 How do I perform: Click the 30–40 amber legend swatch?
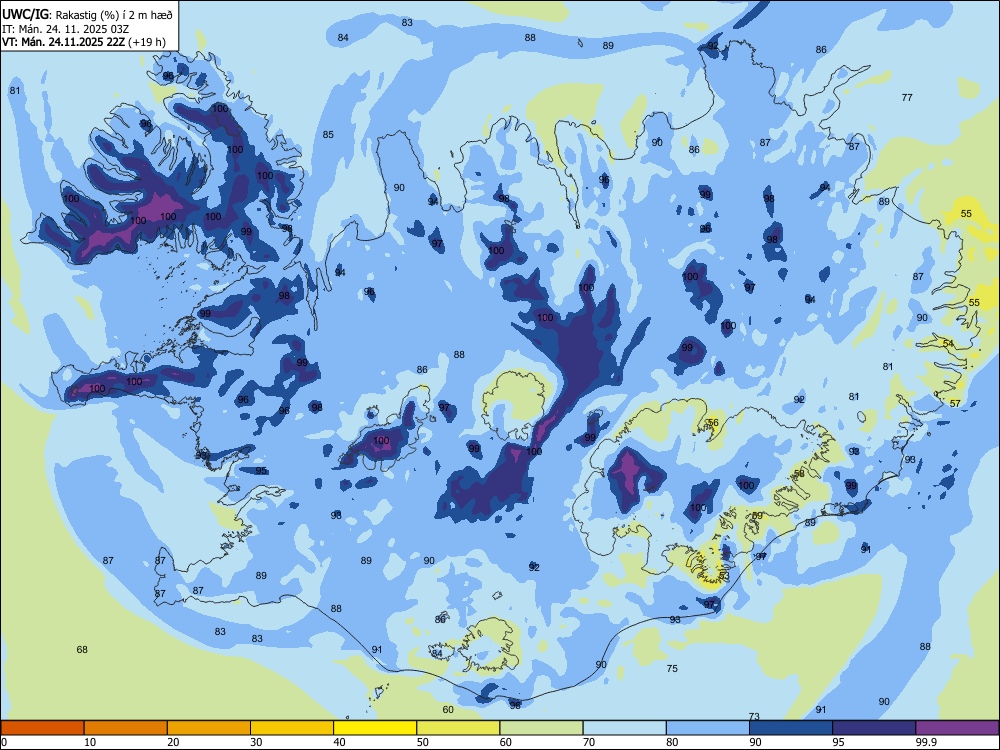[x=292, y=728]
